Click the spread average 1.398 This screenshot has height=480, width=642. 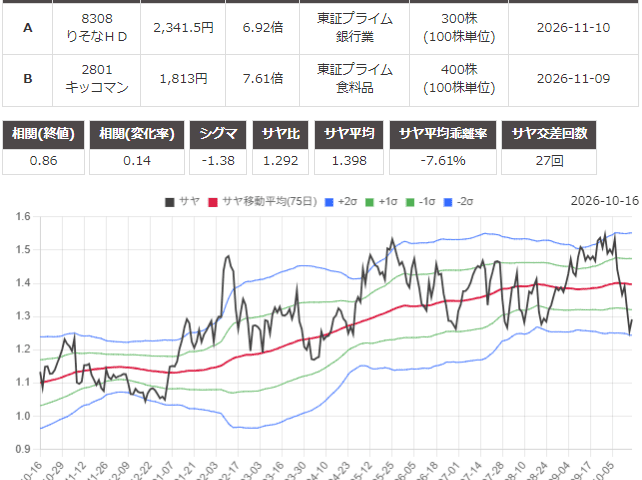(349, 161)
